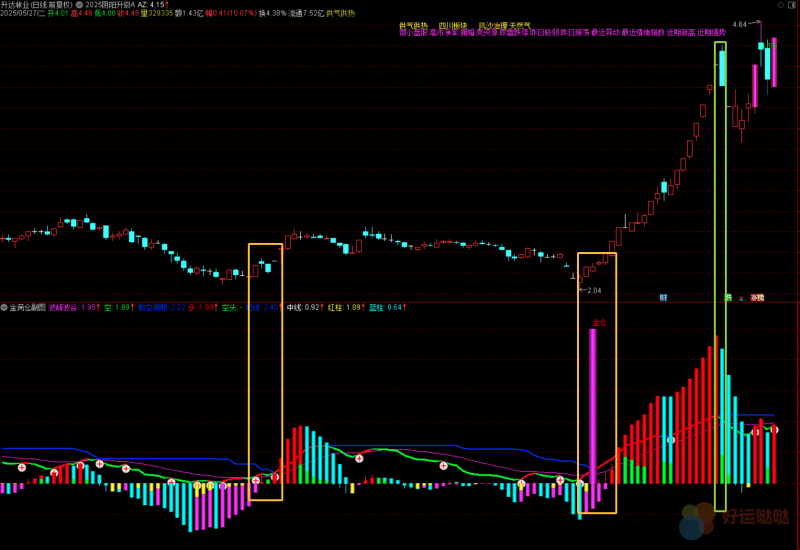Screen dimensions: 800x550
Task: Click the turnover amount 额1.43亿
Action: 189,13
